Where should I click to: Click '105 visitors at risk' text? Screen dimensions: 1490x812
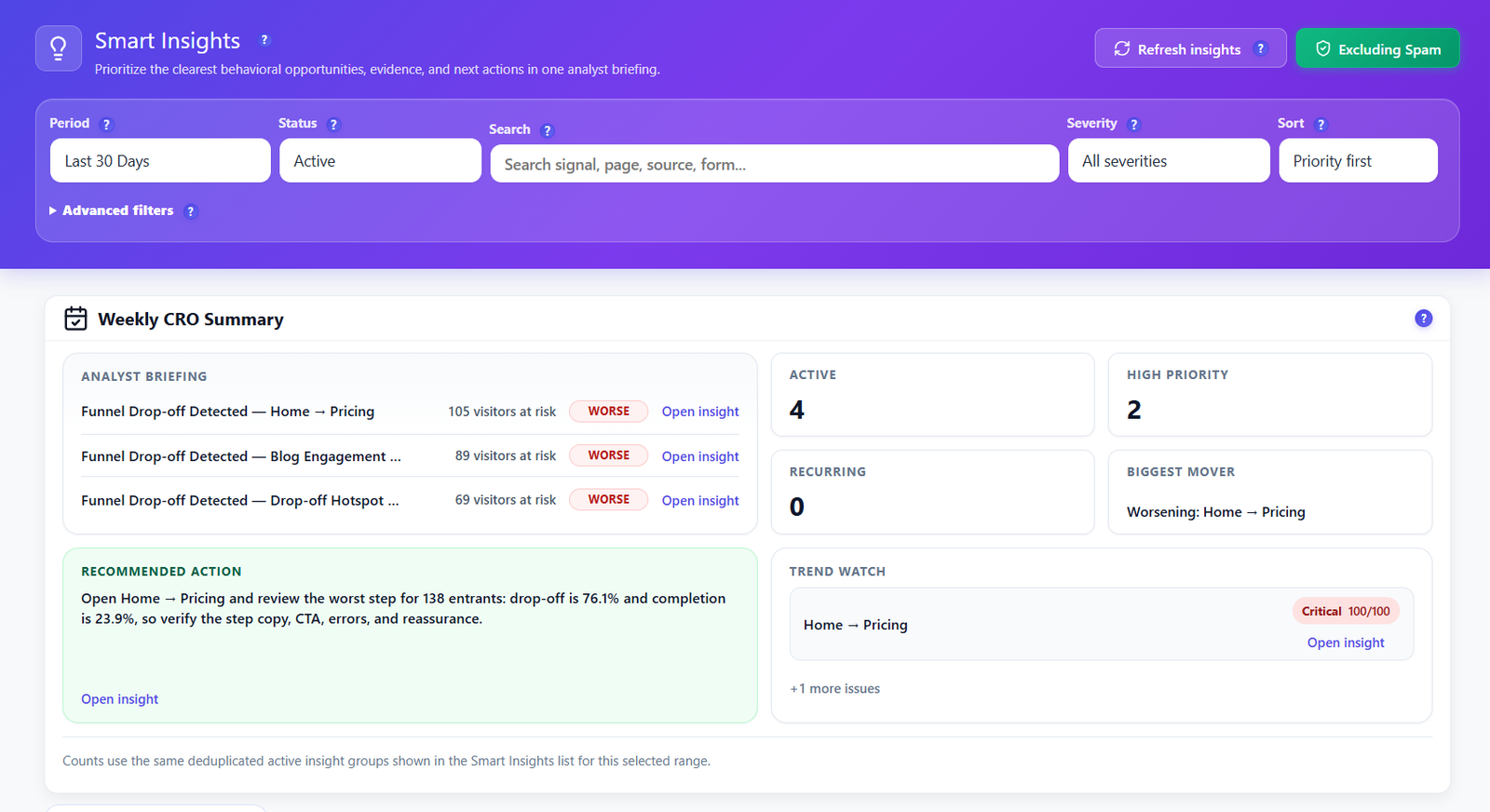point(502,412)
